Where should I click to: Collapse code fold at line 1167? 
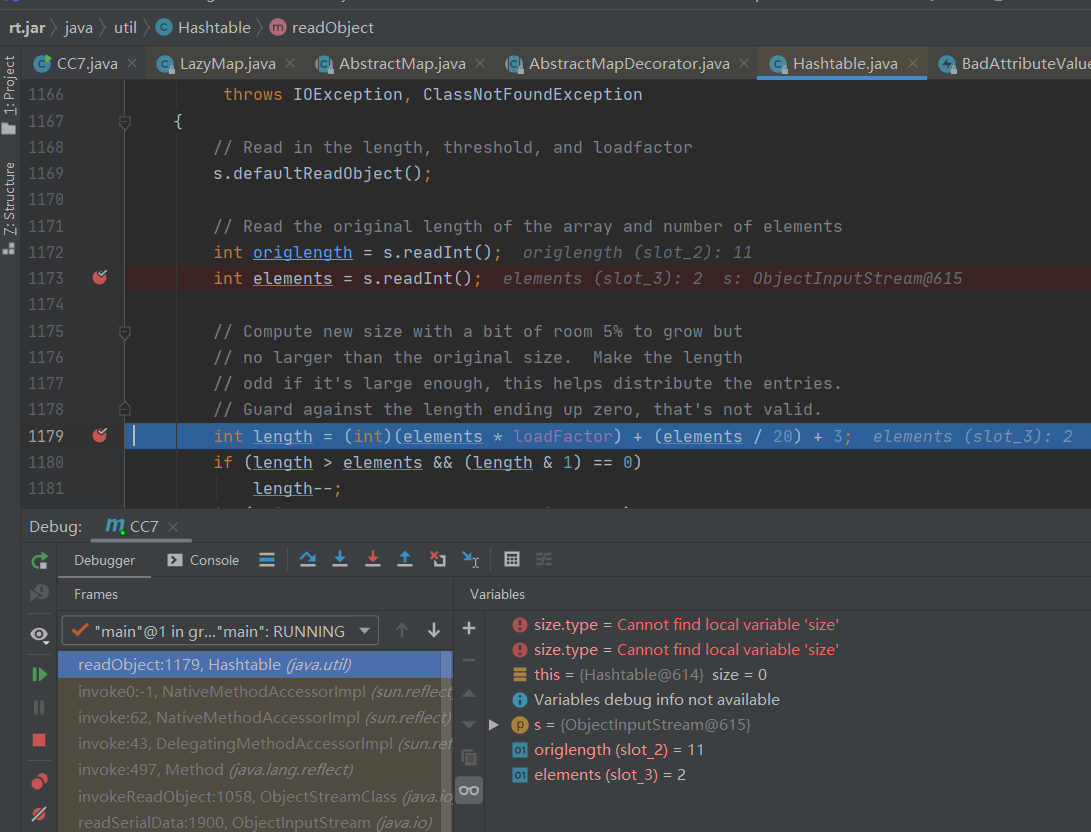(125, 122)
